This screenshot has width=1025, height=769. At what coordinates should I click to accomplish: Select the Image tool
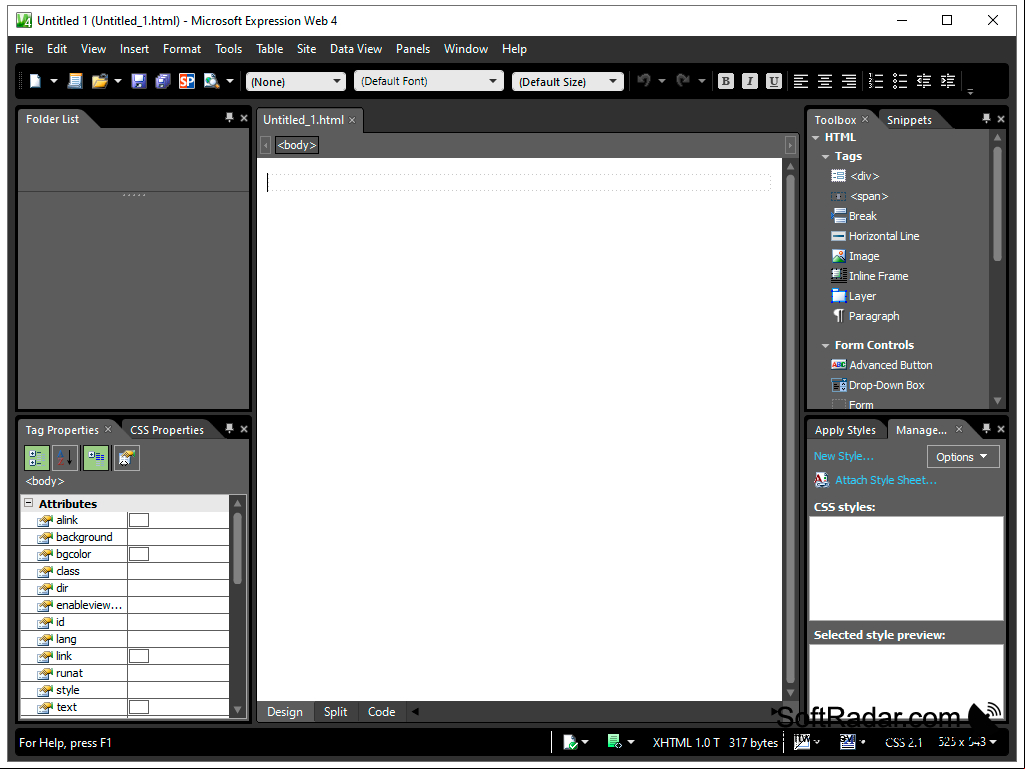pos(855,256)
